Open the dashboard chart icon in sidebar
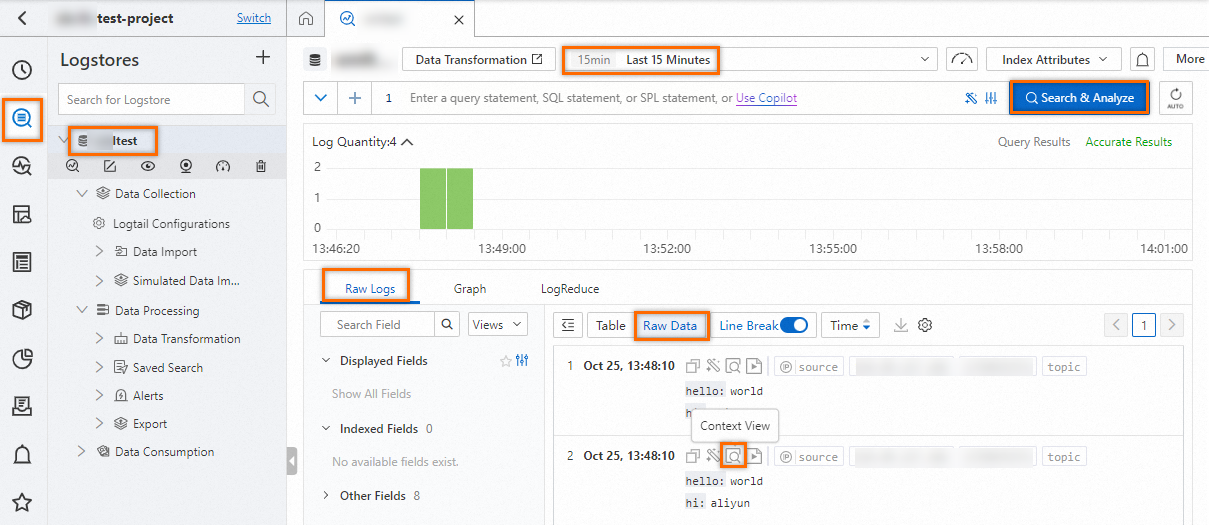This screenshot has width=1209, height=525. coord(22,214)
